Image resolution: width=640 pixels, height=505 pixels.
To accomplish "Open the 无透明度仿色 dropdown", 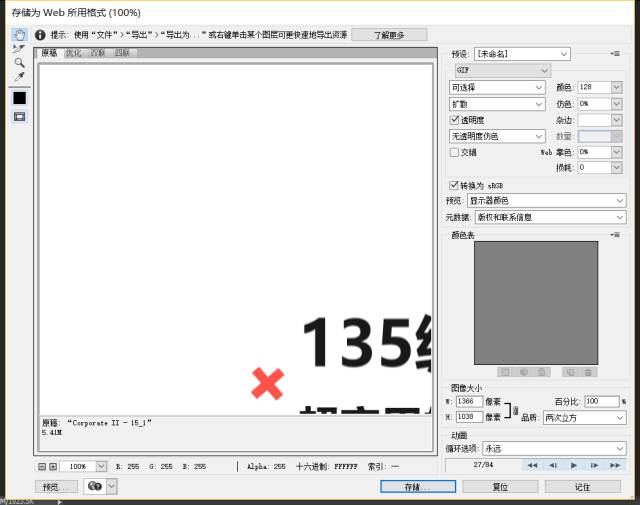I will pyautogui.click(x=497, y=136).
